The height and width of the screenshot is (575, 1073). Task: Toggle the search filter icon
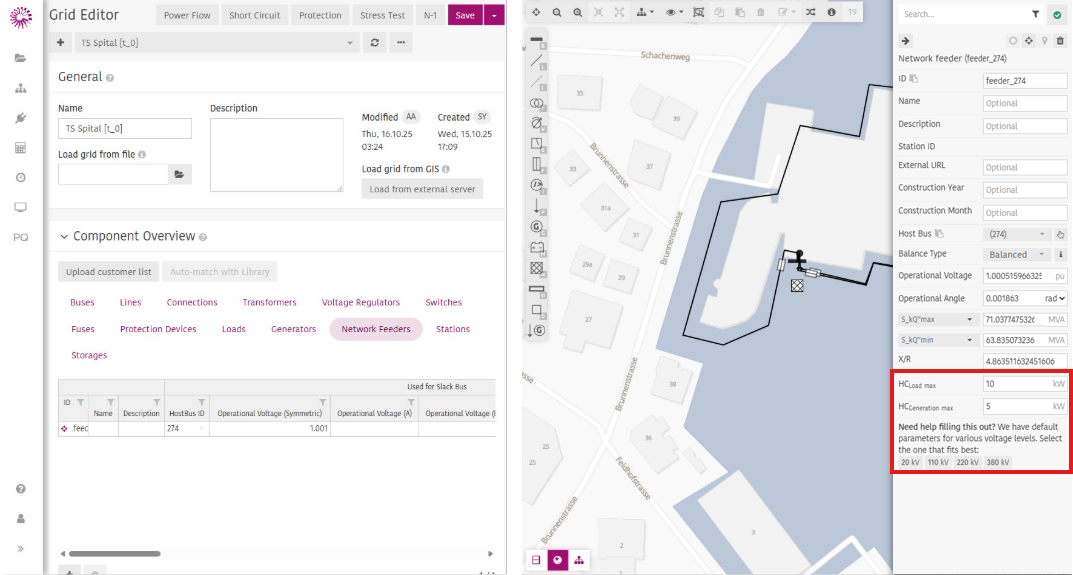[x=1035, y=15]
